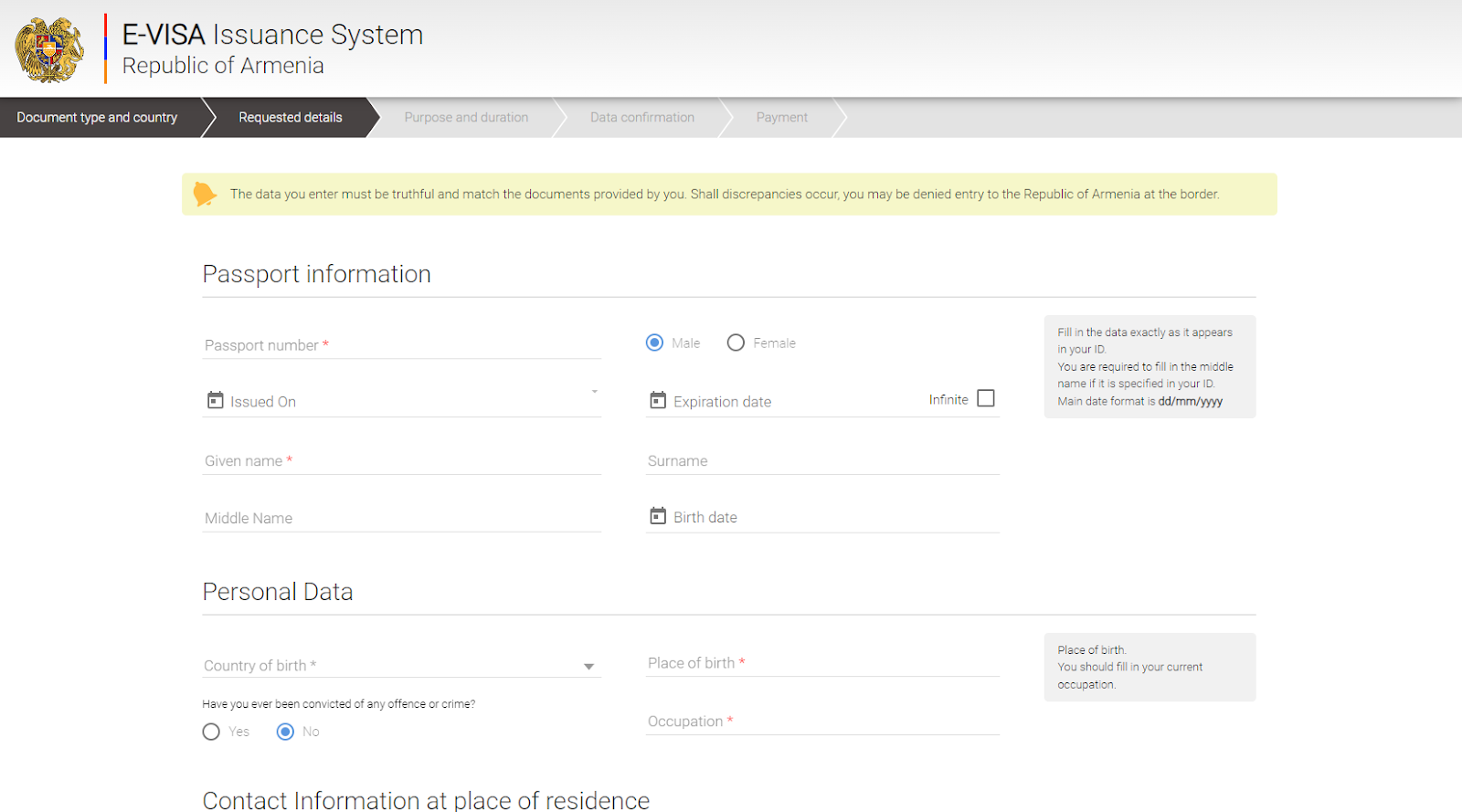Choose Yes for convicted of offence
Image resolution: width=1462 pixels, height=812 pixels.
[x=211, y=732]
